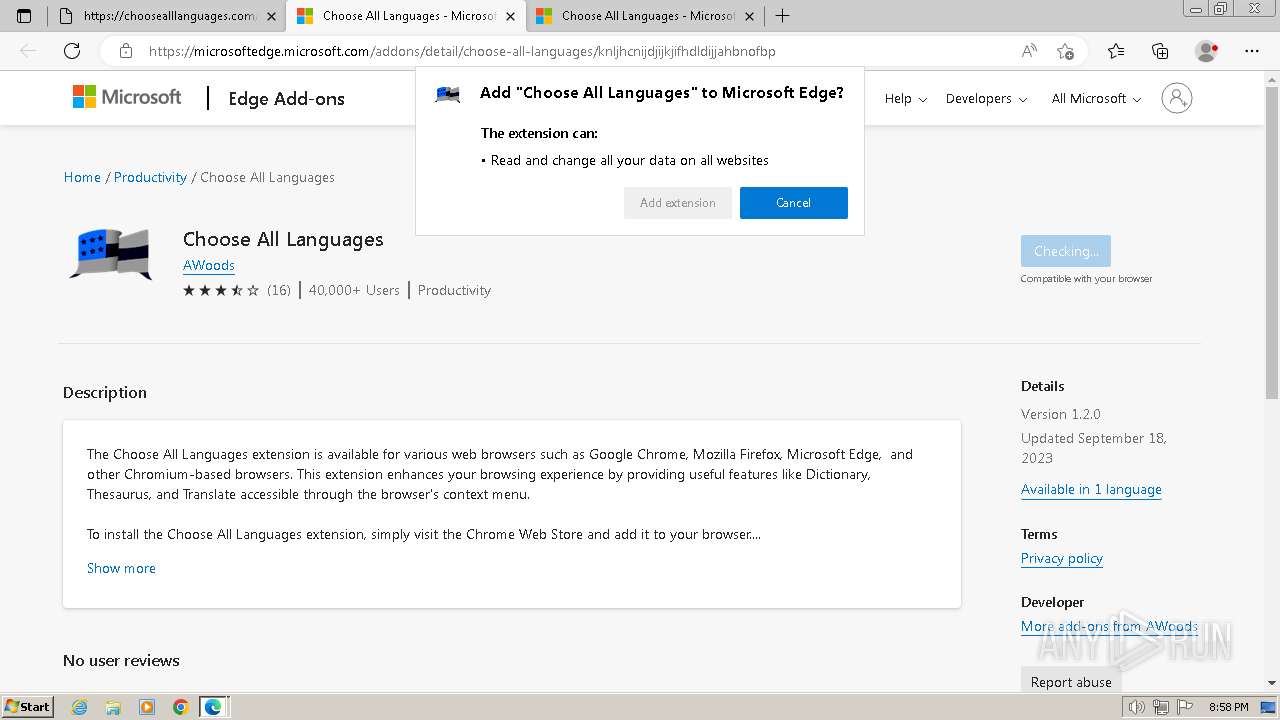
Task: Click the address bar URL field
Action: [578, 51]
